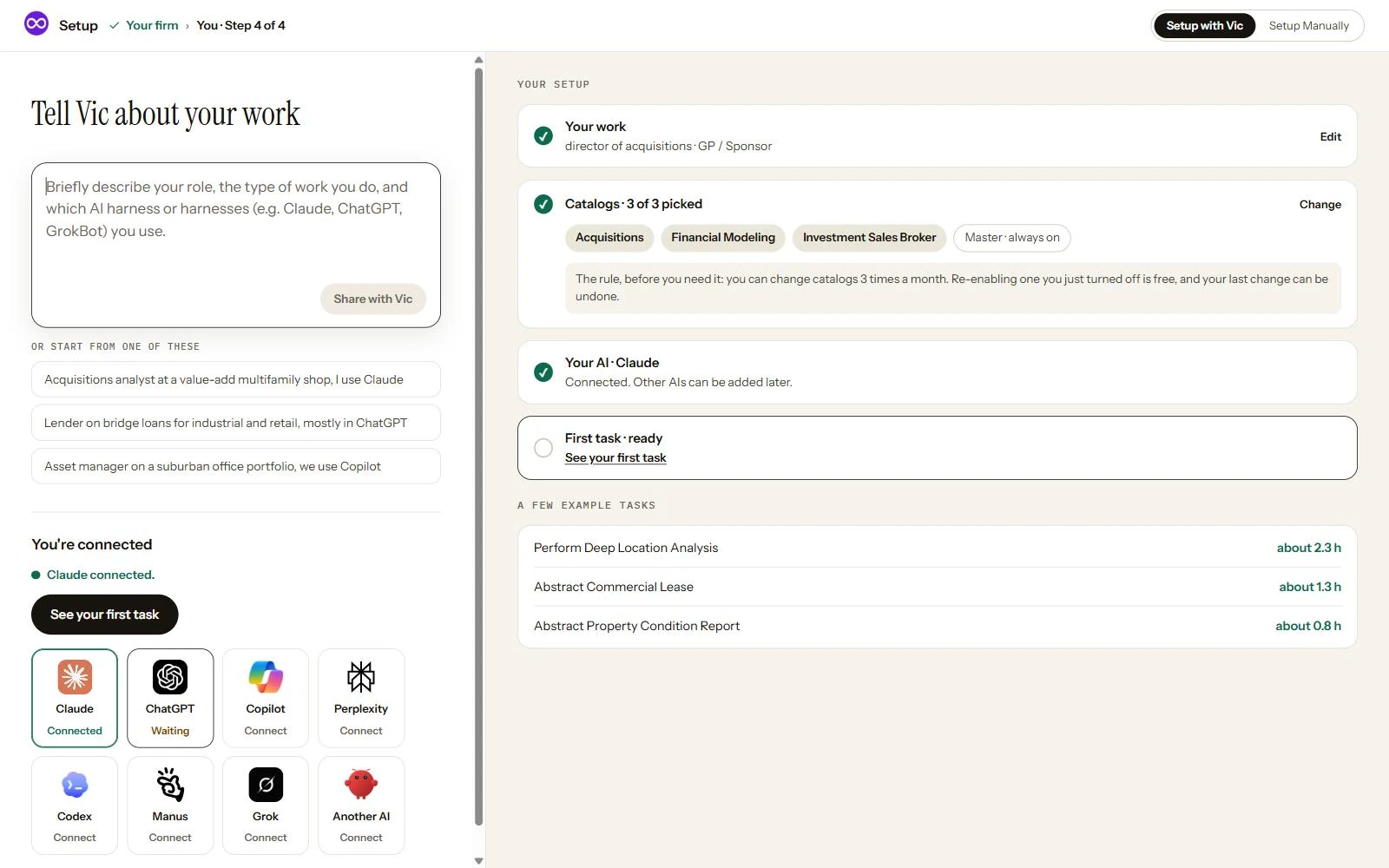Image resolution: width=1389 pixels, height=868 pixels.
Task: Click Change on the Catalogs card
Action: 1320,204
